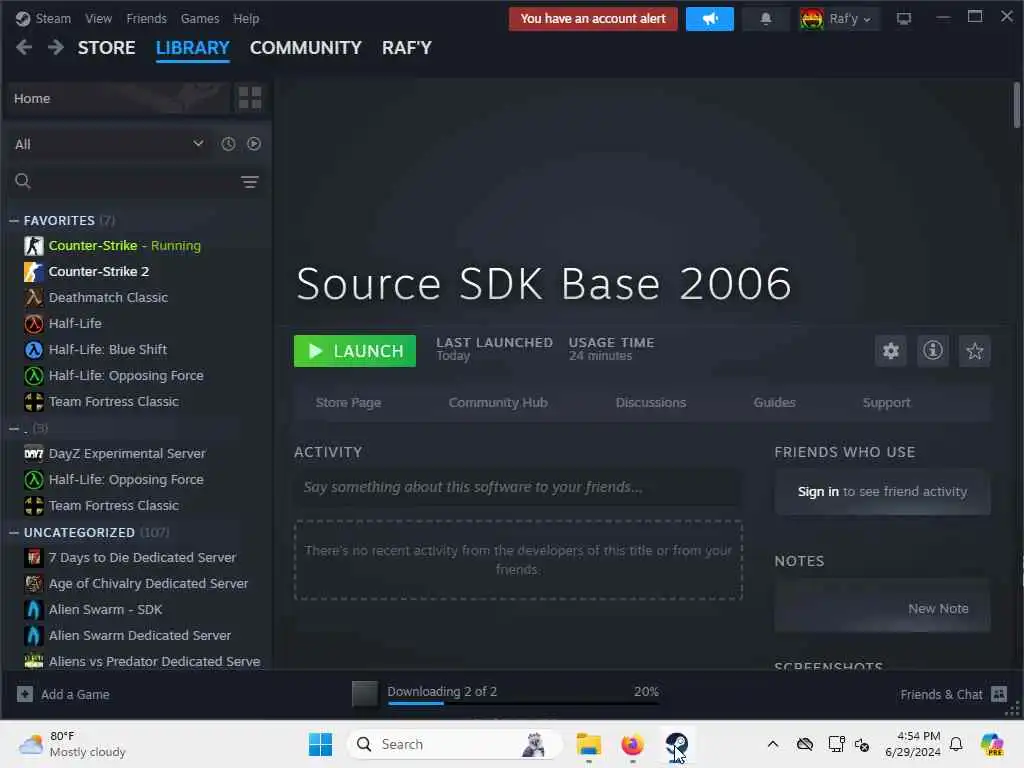Click the Add a Game plus icon
The width and height of the screenshot is (1024, 768).
click(25, 694)
